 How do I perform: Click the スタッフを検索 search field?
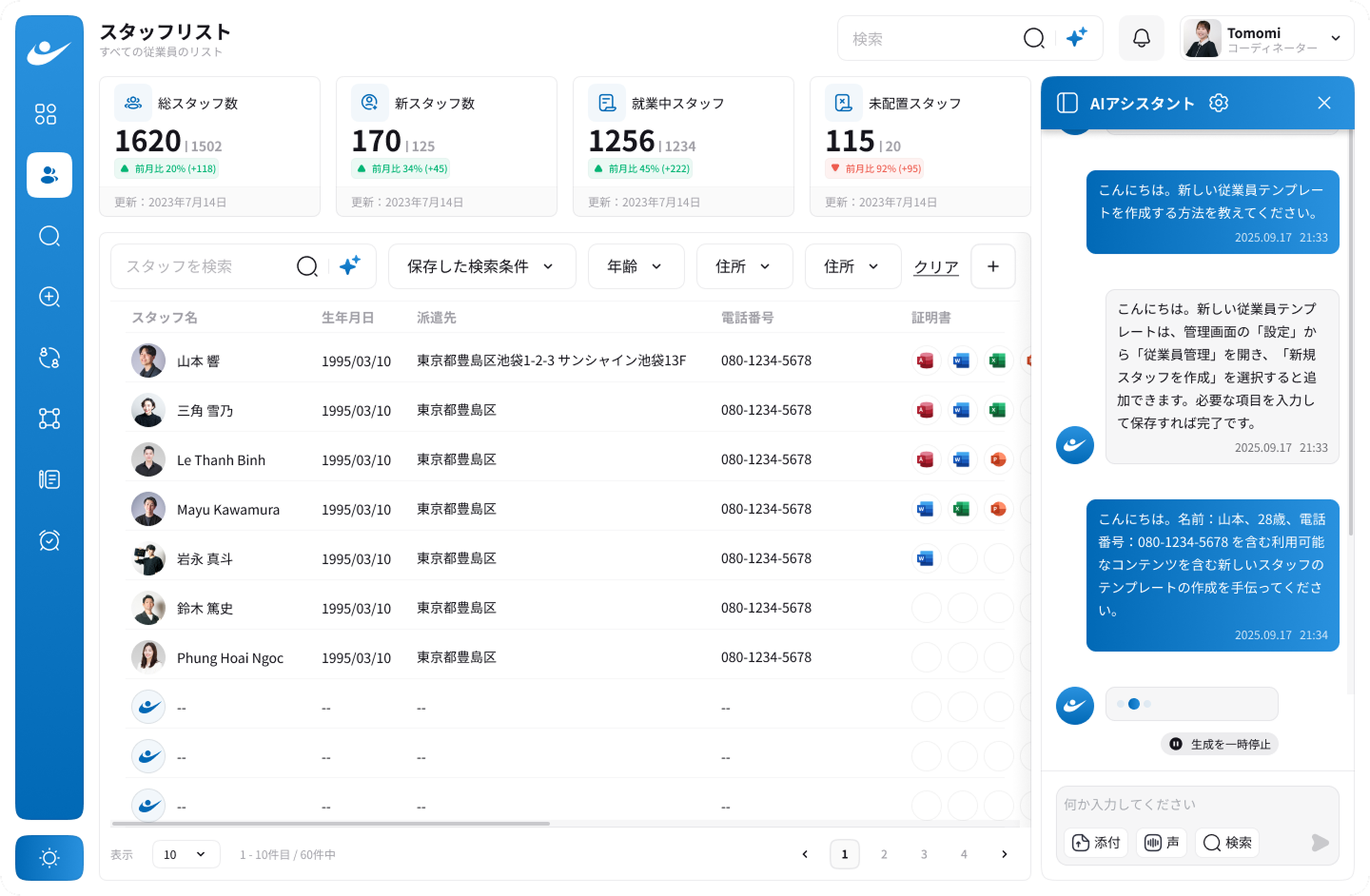tap(205, 266)
